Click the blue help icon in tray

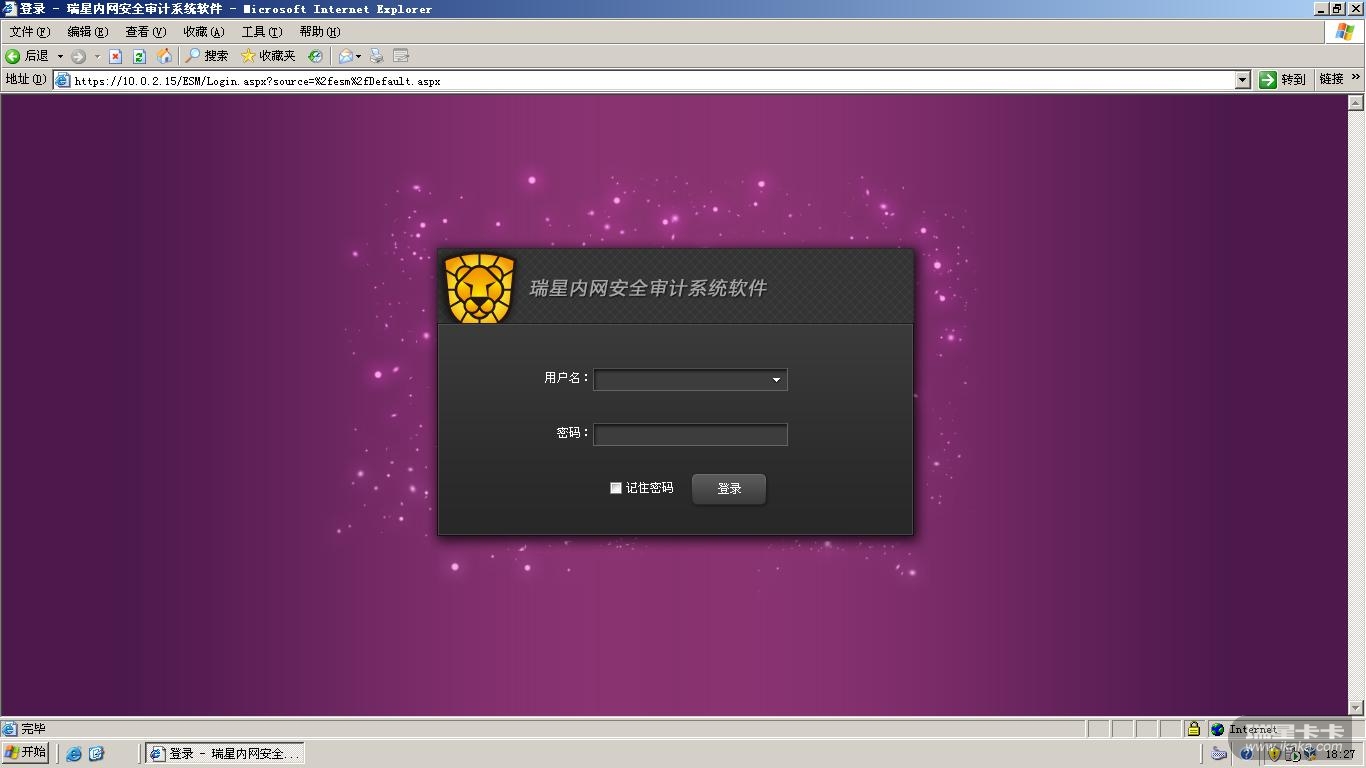(x=1247, y=754)
